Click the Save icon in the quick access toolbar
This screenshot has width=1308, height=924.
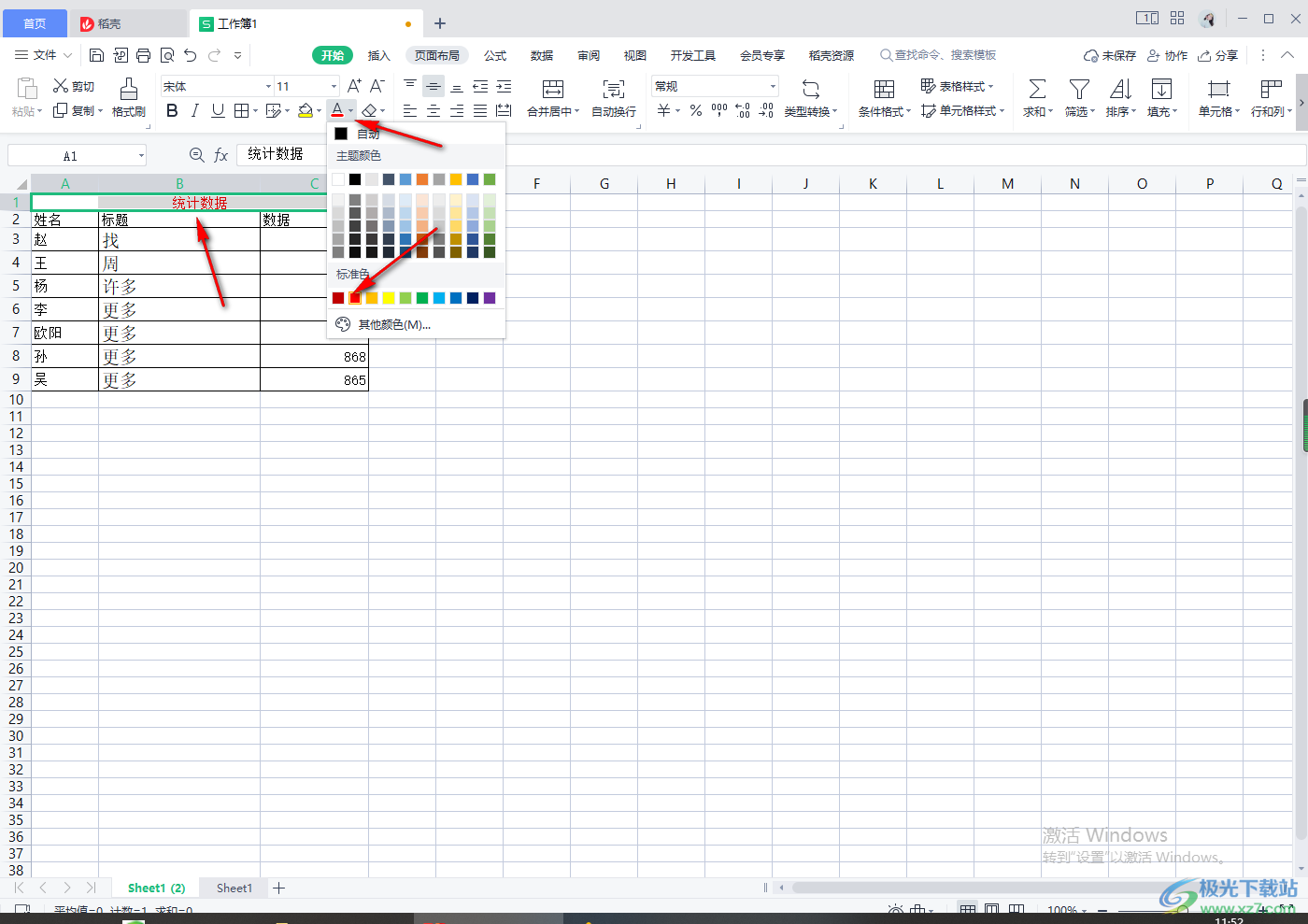[97, 56]
